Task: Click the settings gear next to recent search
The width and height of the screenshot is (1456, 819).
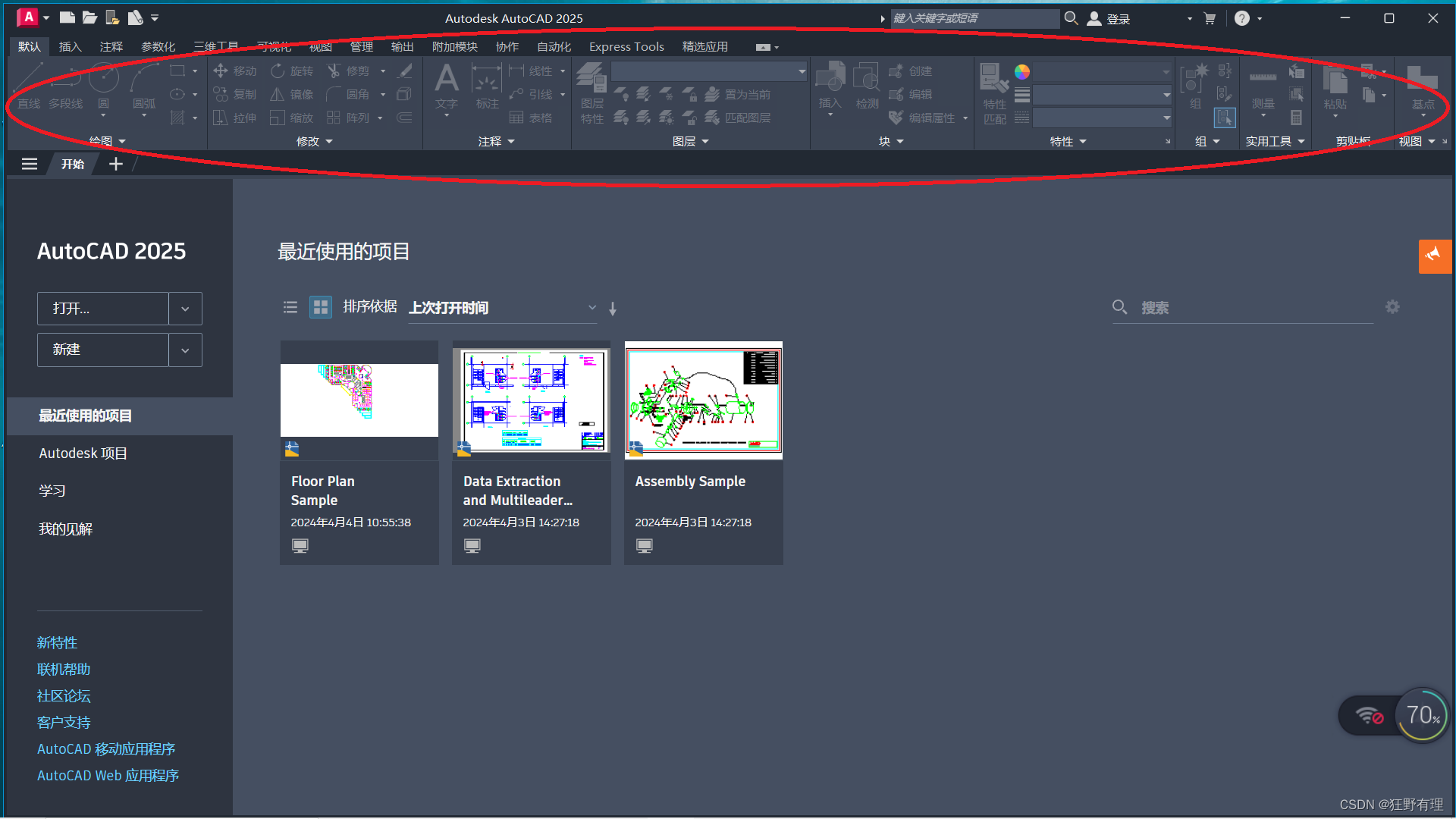Action: click(x=1392, y=307)
